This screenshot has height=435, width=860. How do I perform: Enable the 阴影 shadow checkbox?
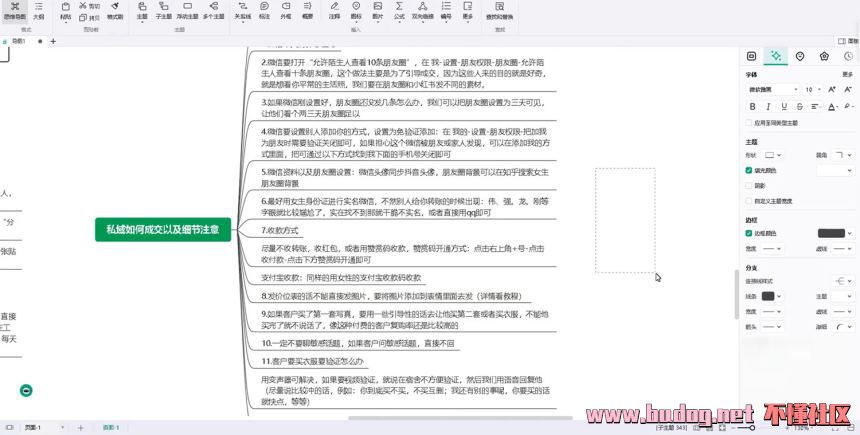(x=749, y=186)
